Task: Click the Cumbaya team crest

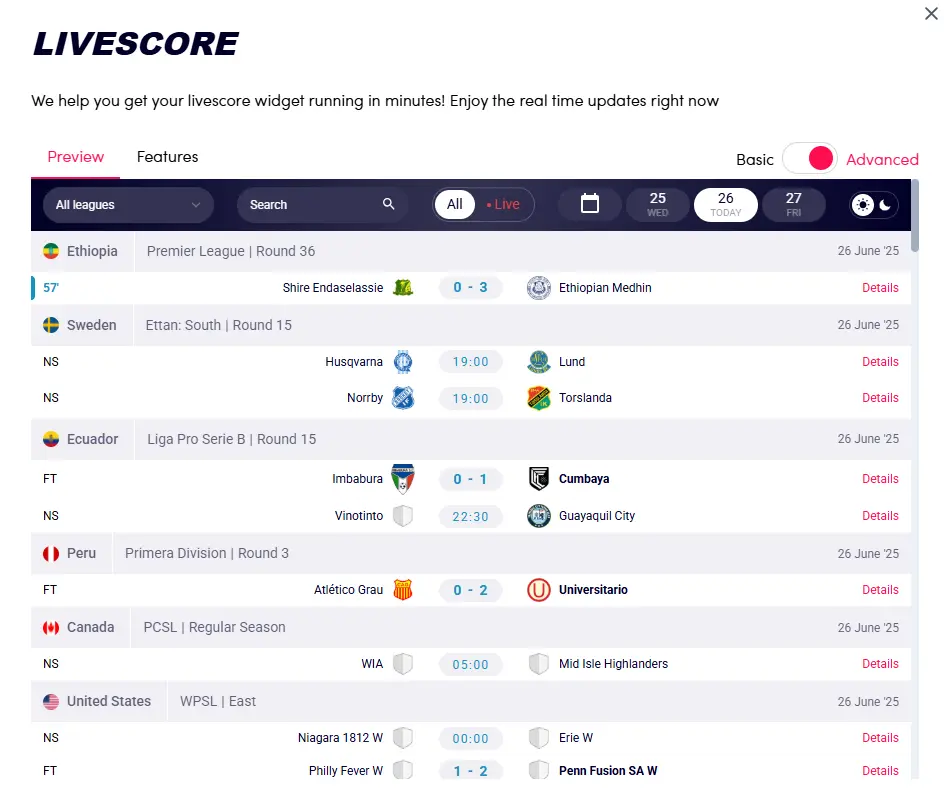Action: 539,479
